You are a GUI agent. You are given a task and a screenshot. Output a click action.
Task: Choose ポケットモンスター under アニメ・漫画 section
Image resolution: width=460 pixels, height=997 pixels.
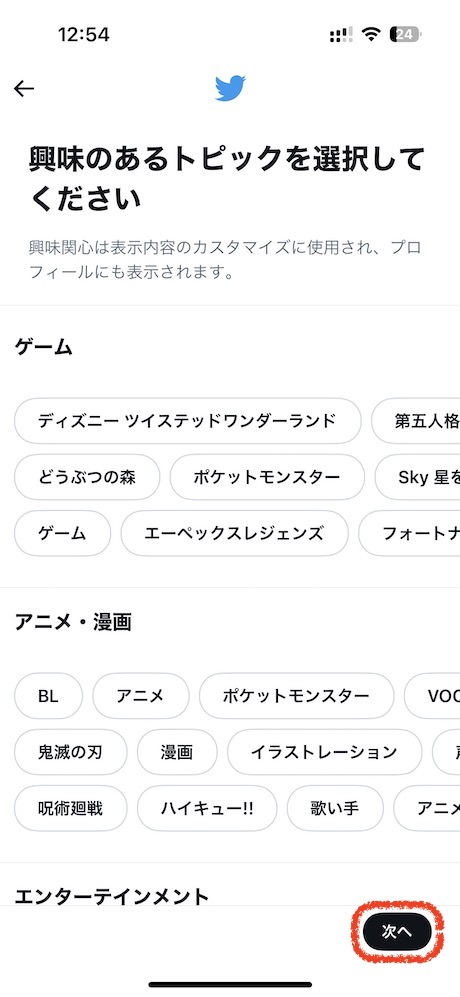[296, 696]
